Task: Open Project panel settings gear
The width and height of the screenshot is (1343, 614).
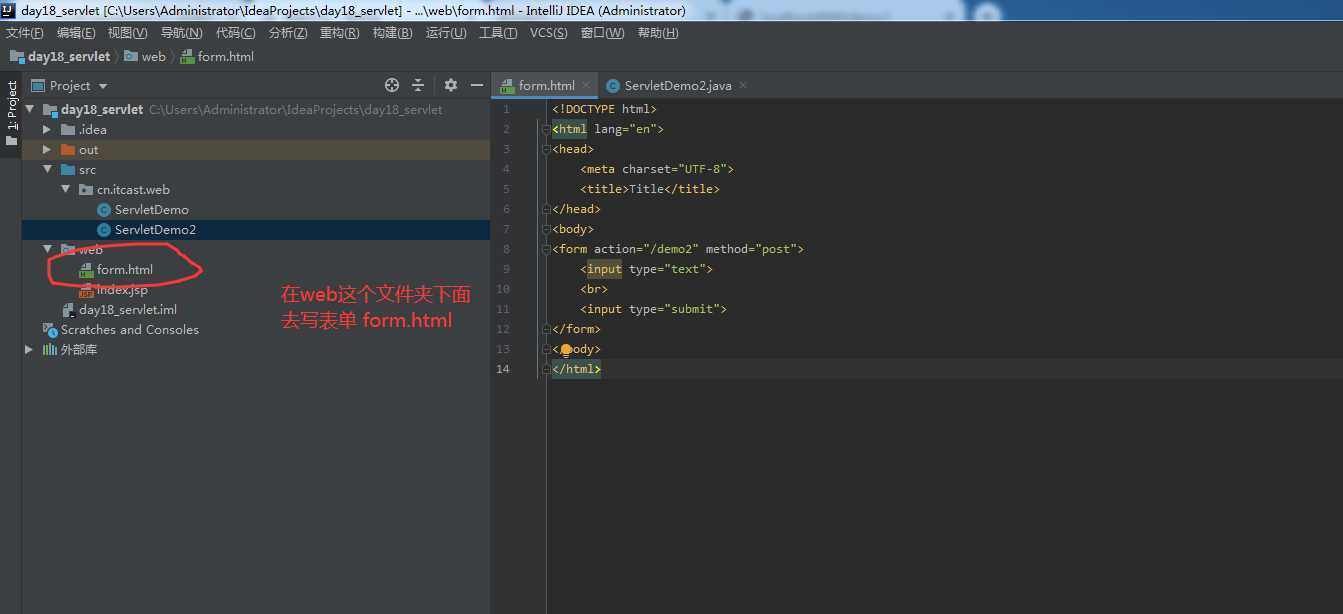Action: pyautogui.click(x=450, y=85)
